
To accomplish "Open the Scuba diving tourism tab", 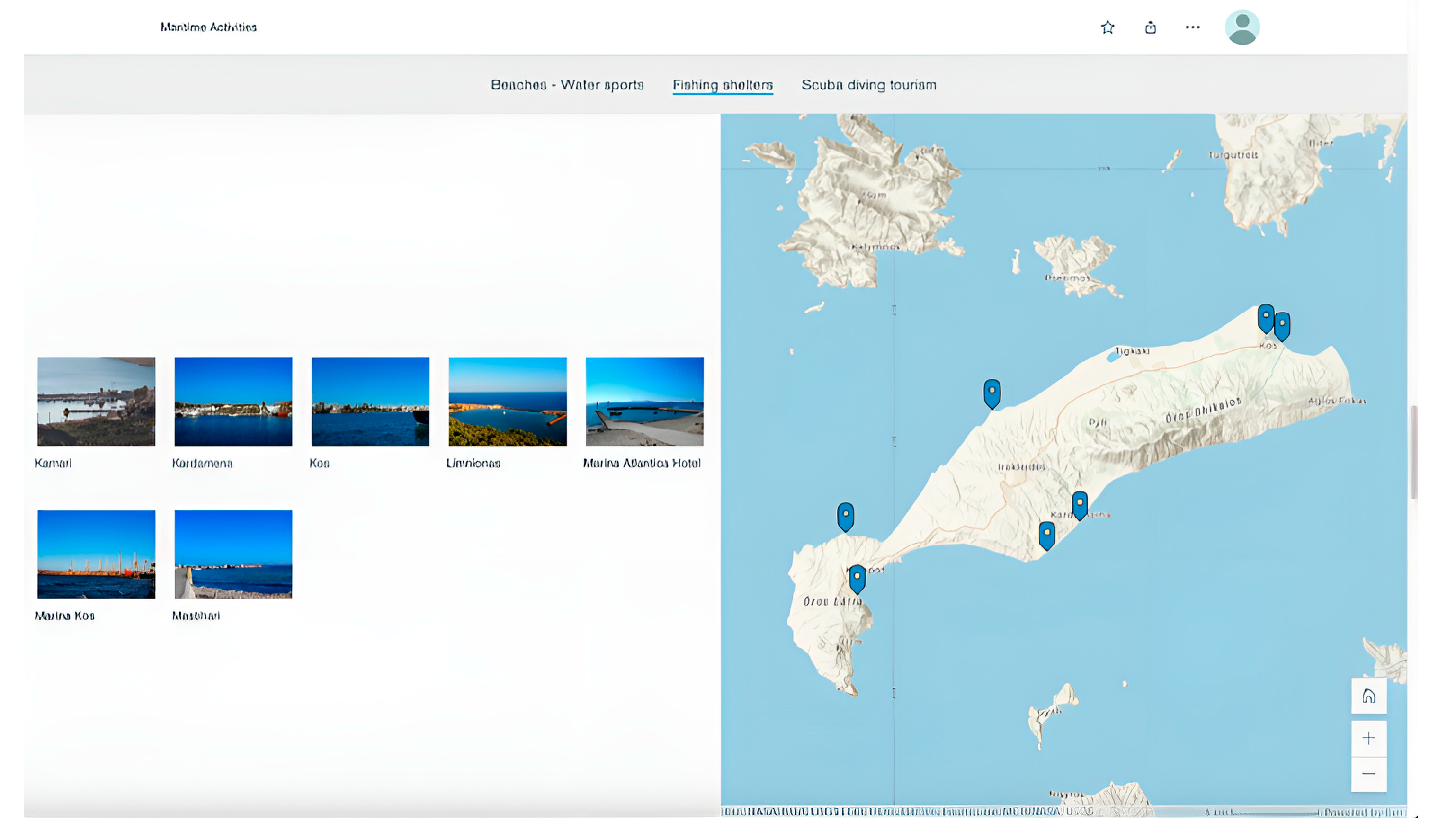I will (868, 85).
